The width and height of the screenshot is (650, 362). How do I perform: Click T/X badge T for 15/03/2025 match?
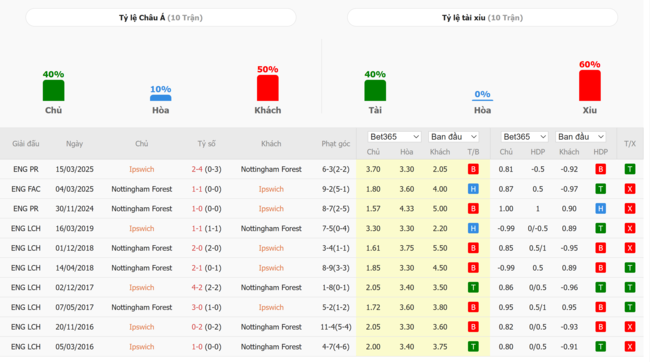630,169
